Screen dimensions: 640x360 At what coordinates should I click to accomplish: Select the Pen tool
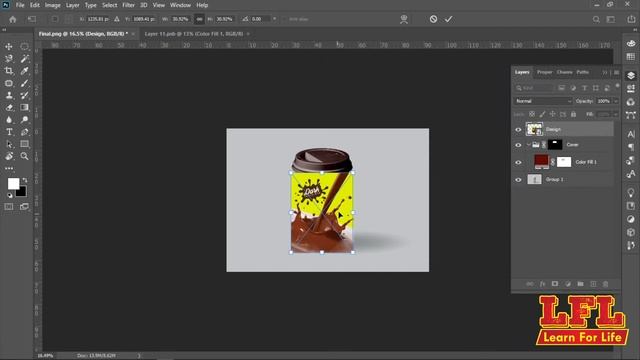24,132
